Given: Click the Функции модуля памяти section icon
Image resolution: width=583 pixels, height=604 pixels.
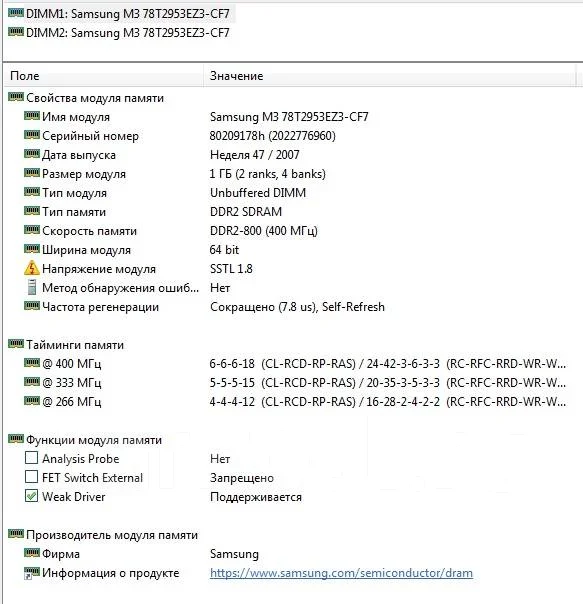Looking at the screenshot, I should (16, 439).
